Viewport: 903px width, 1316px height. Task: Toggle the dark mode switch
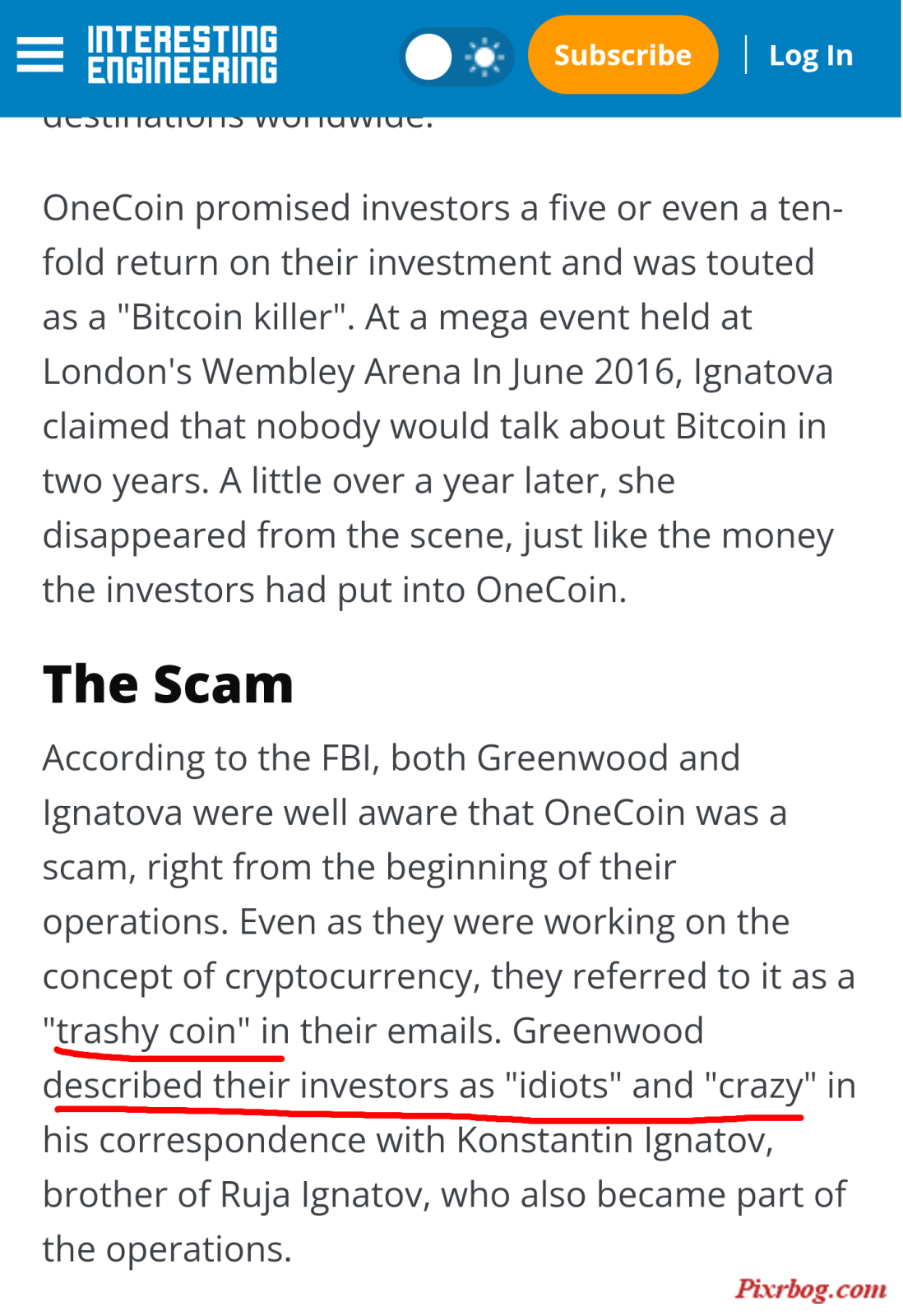456,57
